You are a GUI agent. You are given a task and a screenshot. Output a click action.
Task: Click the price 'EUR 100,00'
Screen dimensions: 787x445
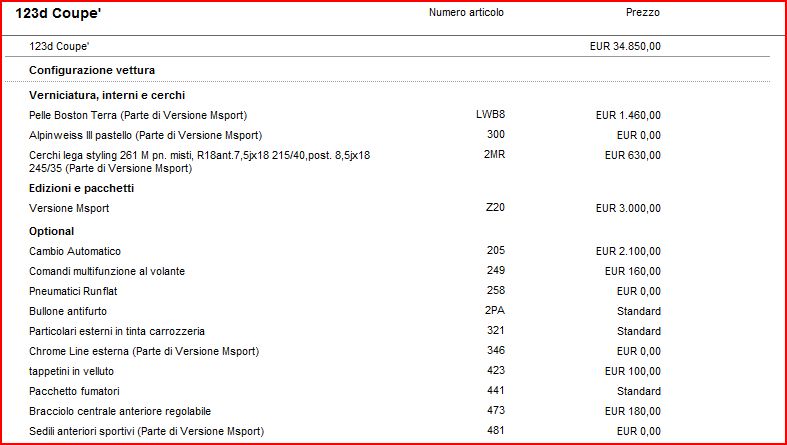633,372
